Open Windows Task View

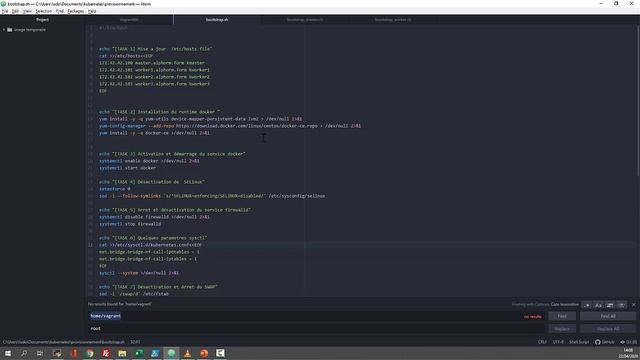40,353
